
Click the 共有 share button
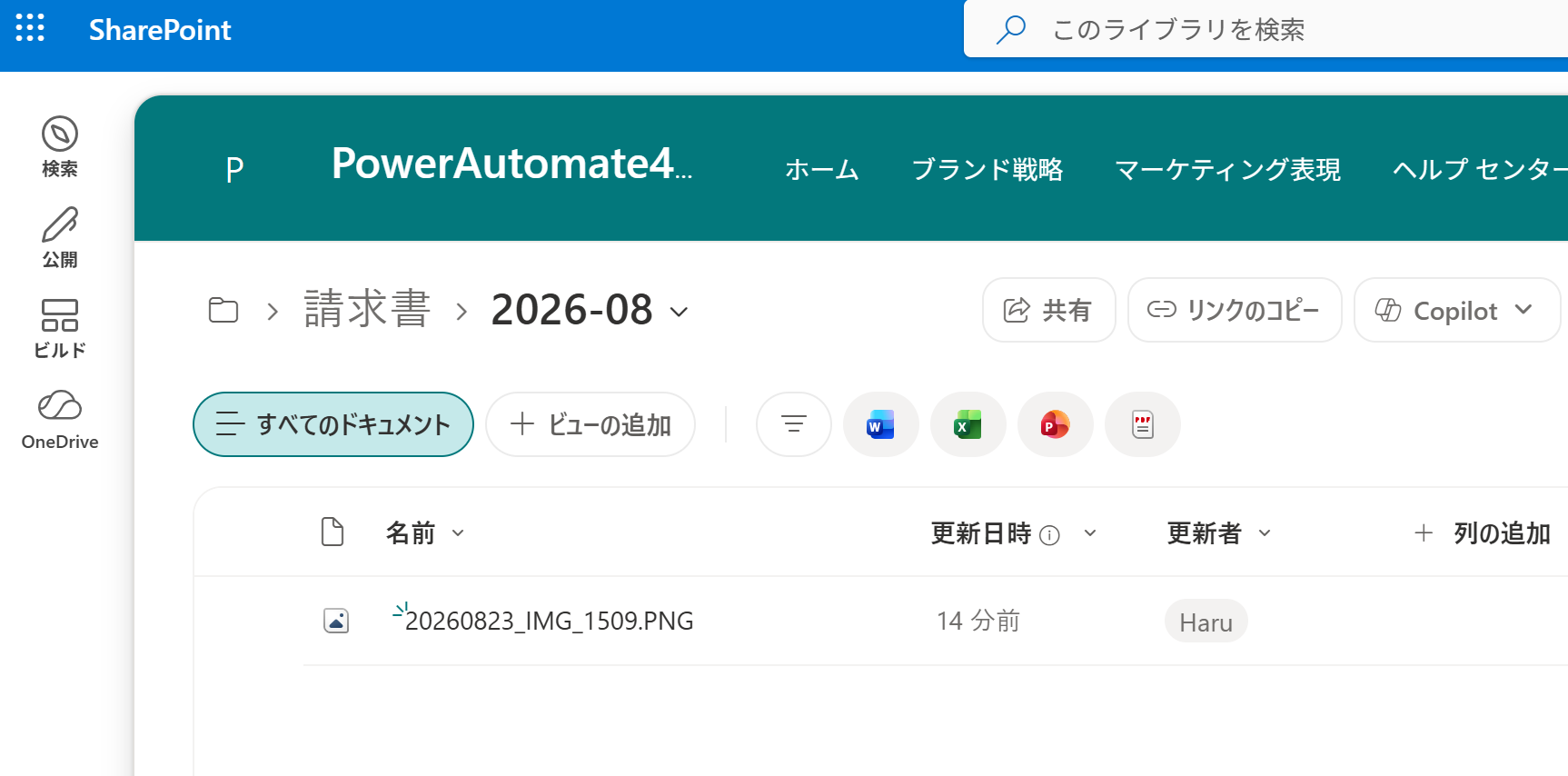click(x=1049, y=310)
